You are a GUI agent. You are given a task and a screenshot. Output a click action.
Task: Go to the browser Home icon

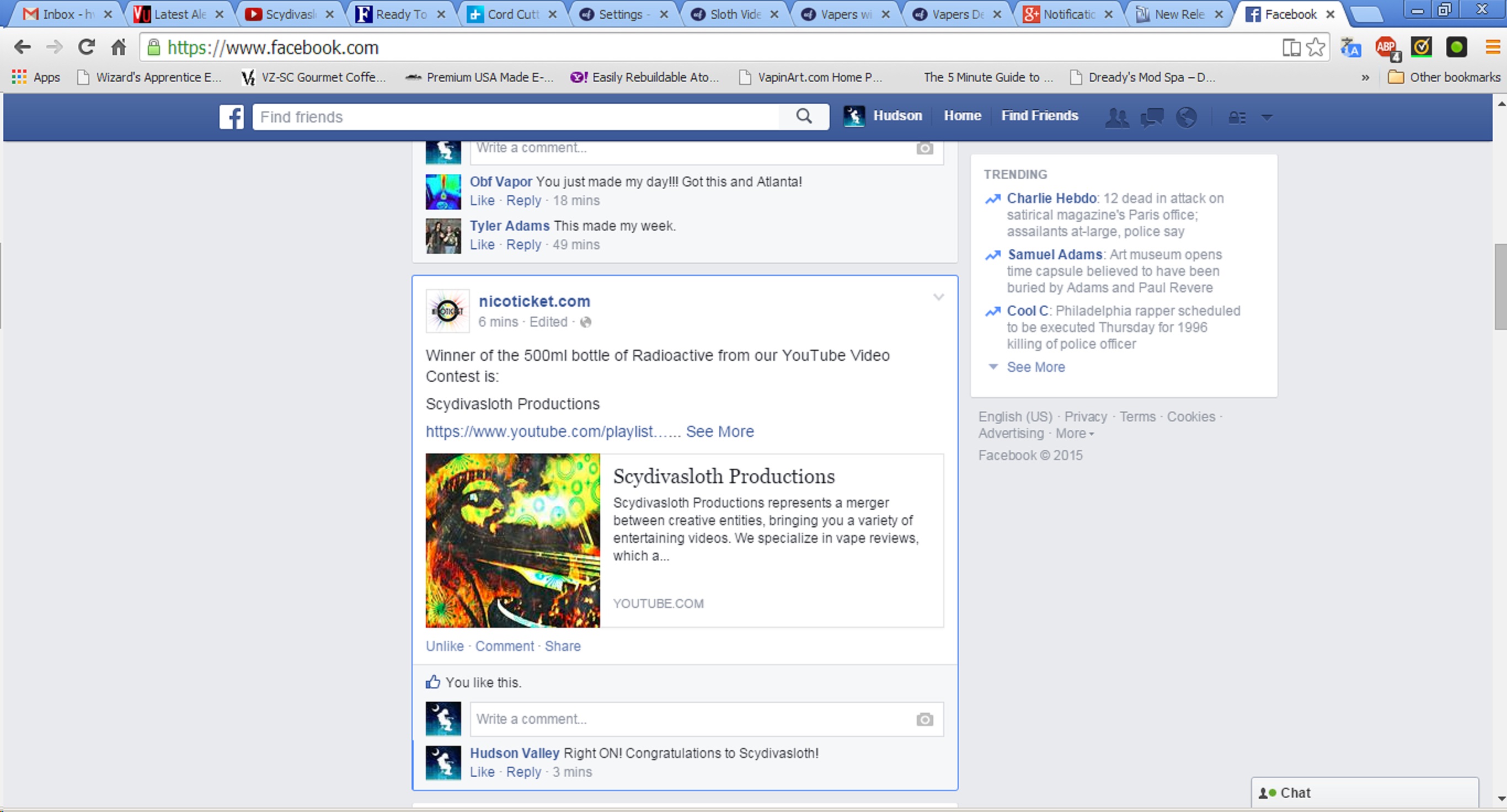click(119, 47)
